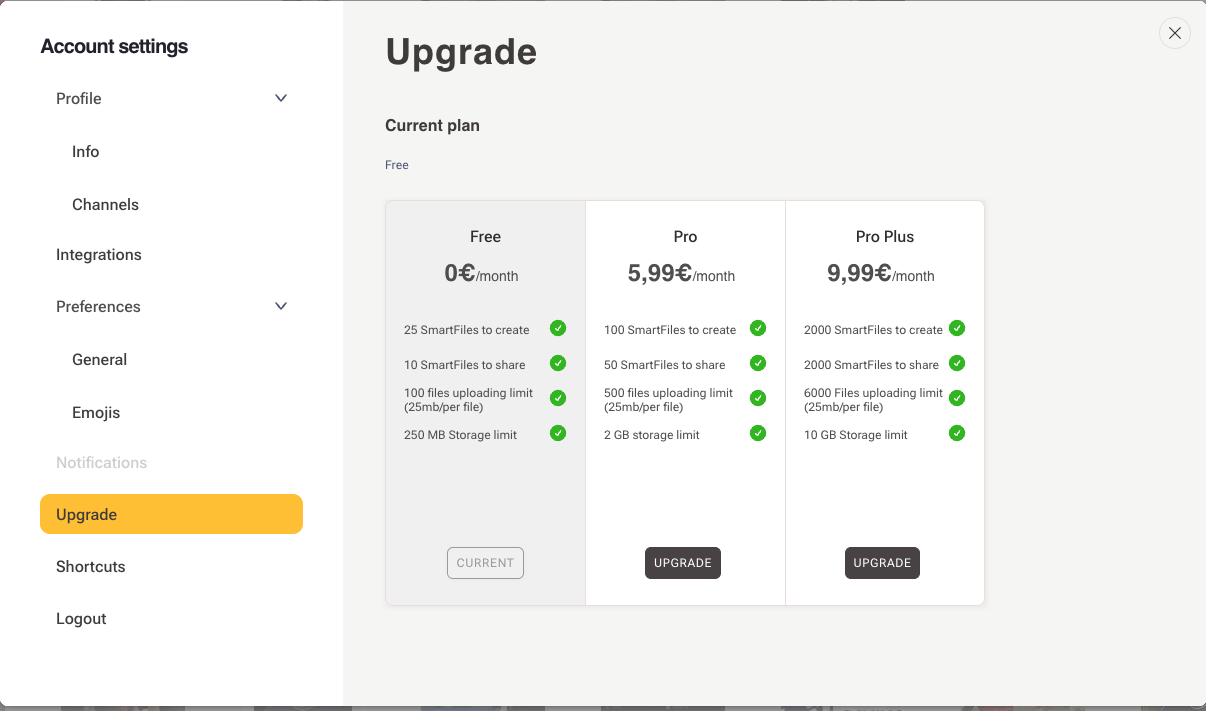Screen dimensions: 1206x711
Task: Click the Current button on Free plan
Action: point(485,563)
